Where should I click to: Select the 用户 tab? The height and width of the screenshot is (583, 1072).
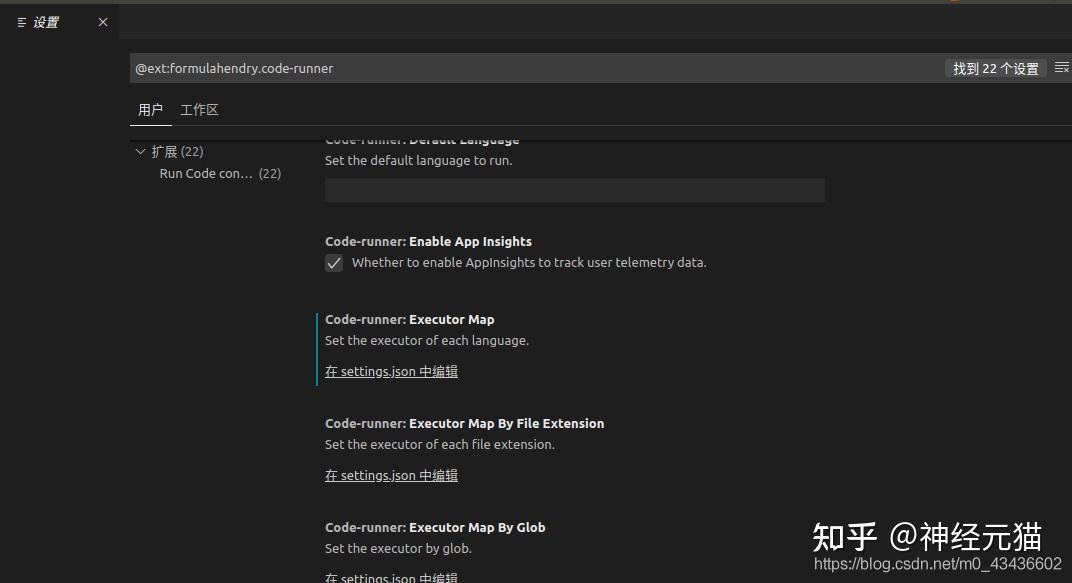151,109
